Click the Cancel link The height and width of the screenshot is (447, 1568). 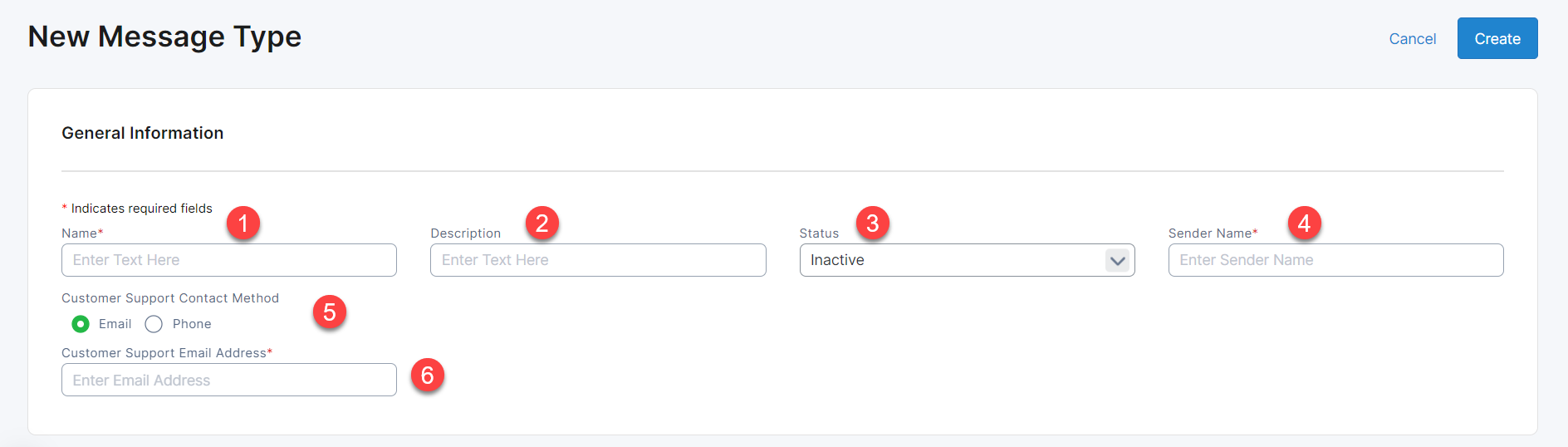pyautogui.click(x=1412, y=39)
